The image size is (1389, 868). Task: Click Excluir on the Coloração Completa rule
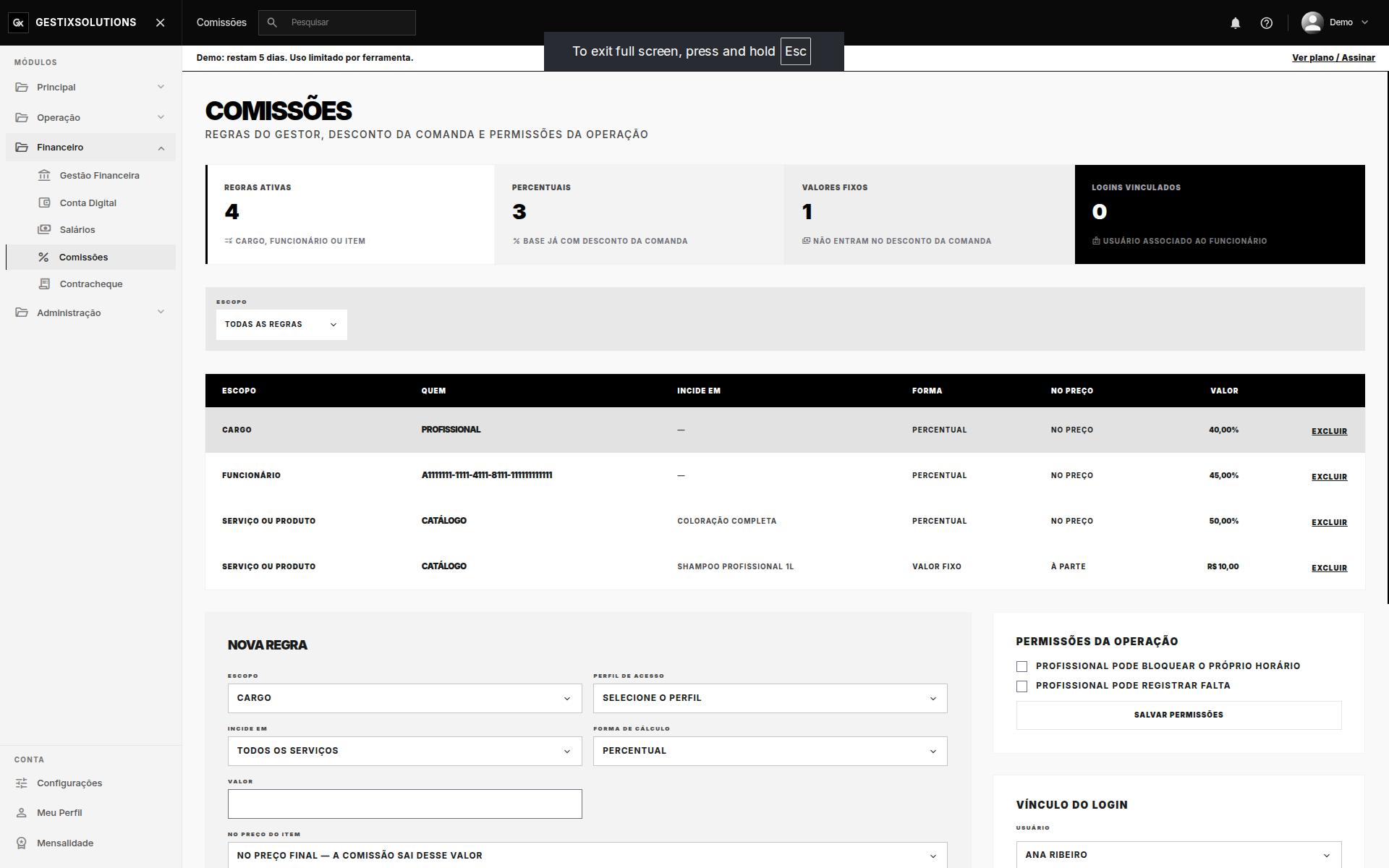1329,522
